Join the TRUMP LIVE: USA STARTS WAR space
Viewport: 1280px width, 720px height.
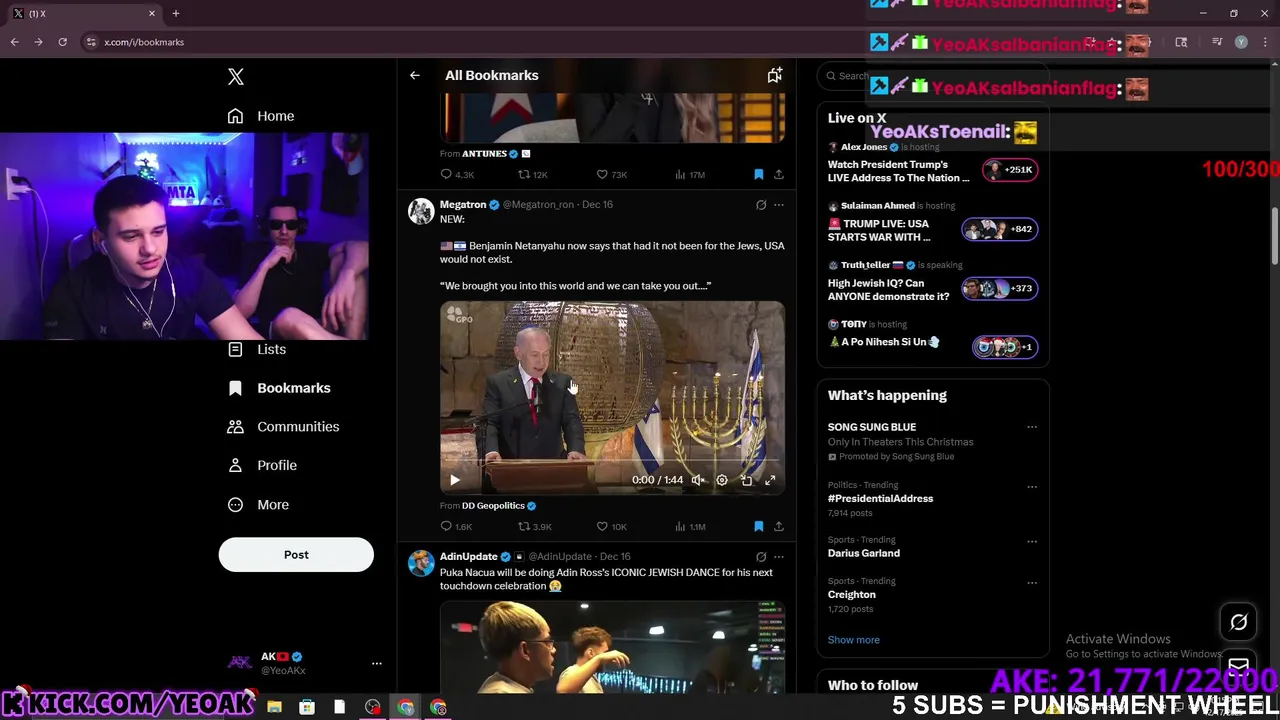point(932,223)
